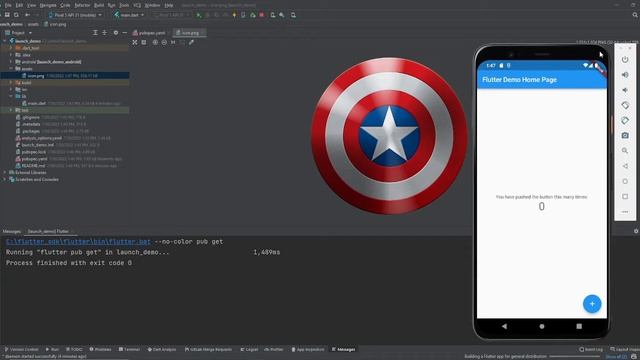640x360 pixels.
Task: Click the Flutter Hot Reload lightning icon
Action: [x=234, y=15]
